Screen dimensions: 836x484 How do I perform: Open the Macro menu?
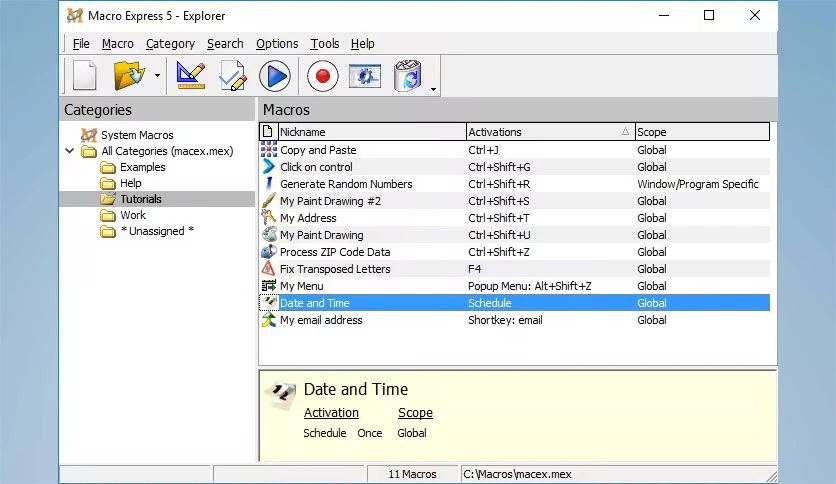tap(117, 44)
